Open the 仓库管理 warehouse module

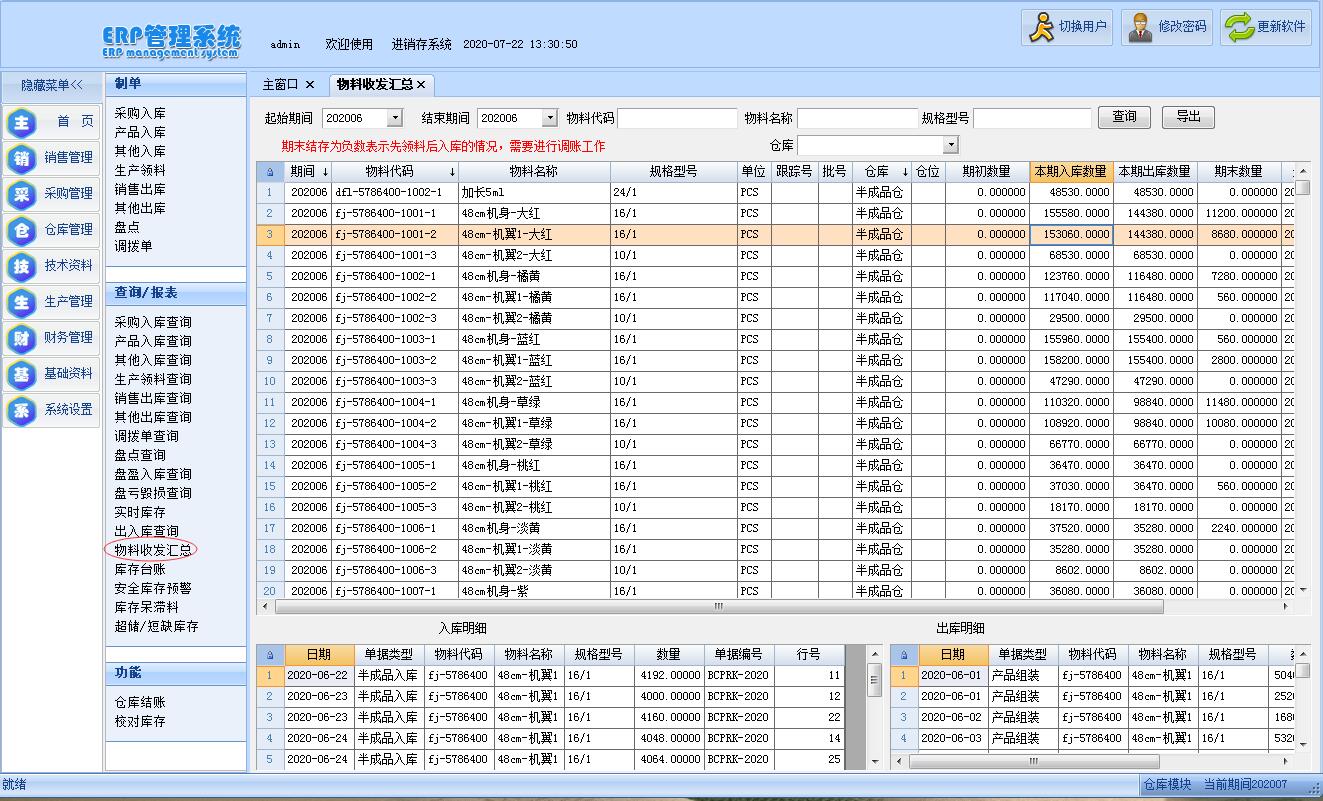pyautogui.click(x=52, y=230)
